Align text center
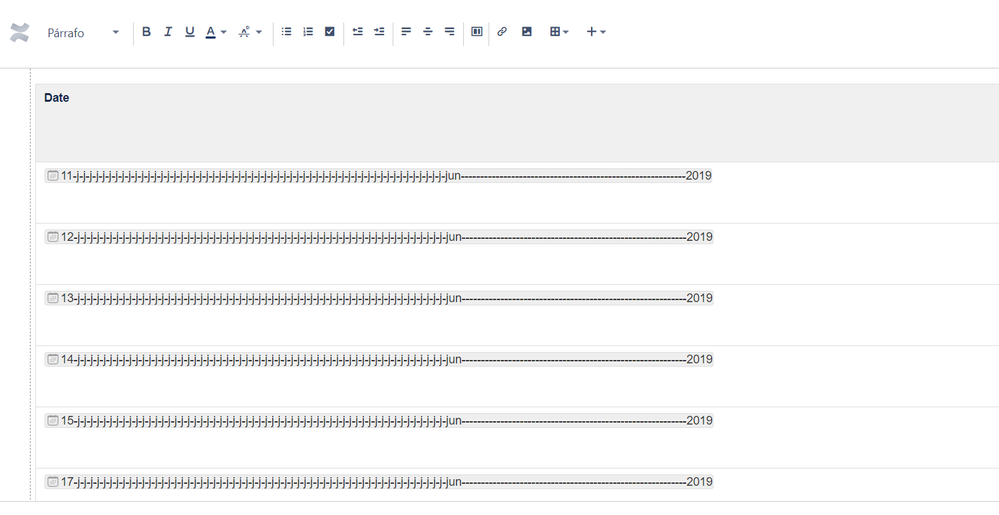 [428, 31]
